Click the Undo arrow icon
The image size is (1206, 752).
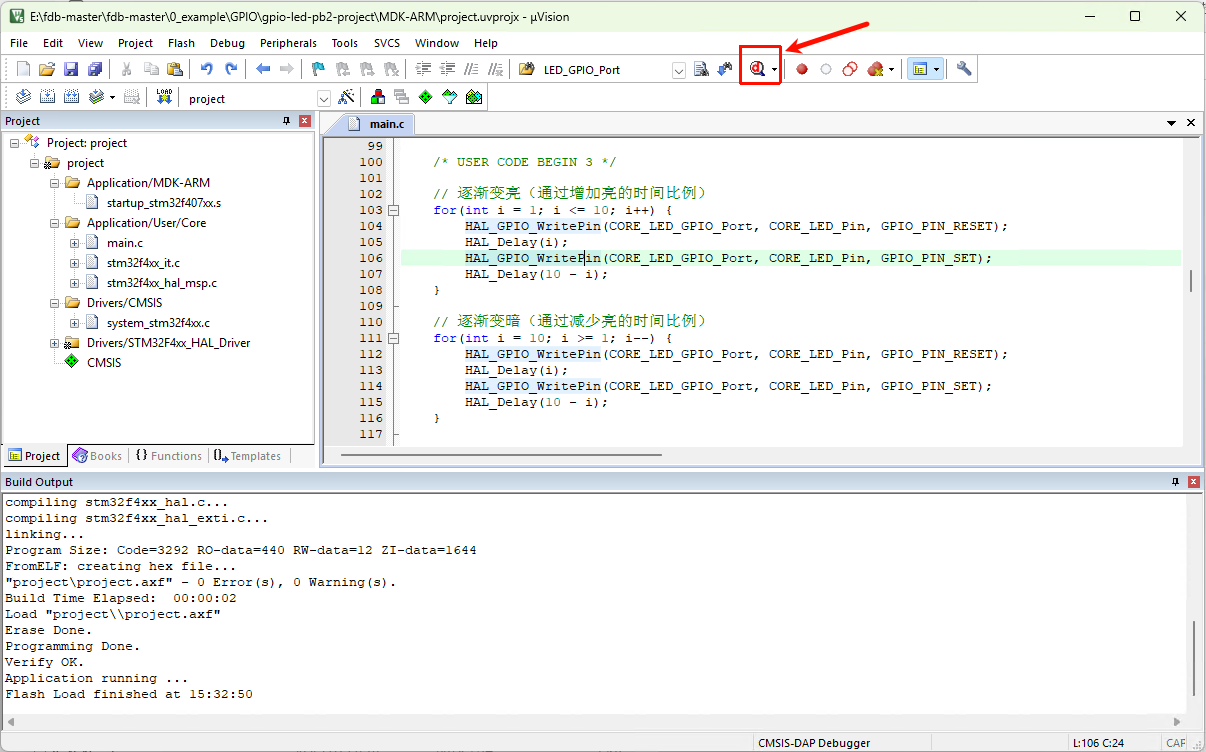pos(206,69)
